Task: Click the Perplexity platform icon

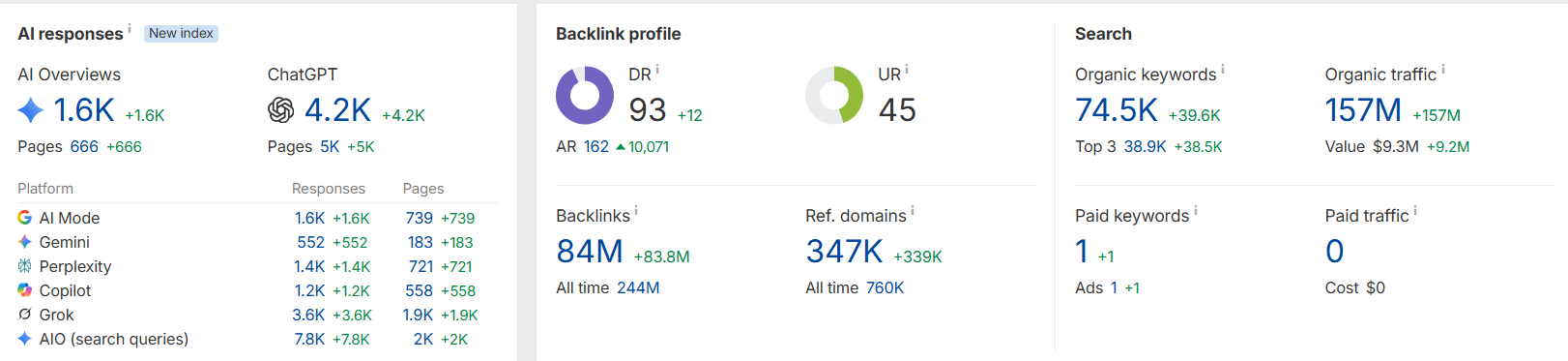Action: (x=24, y=266)
